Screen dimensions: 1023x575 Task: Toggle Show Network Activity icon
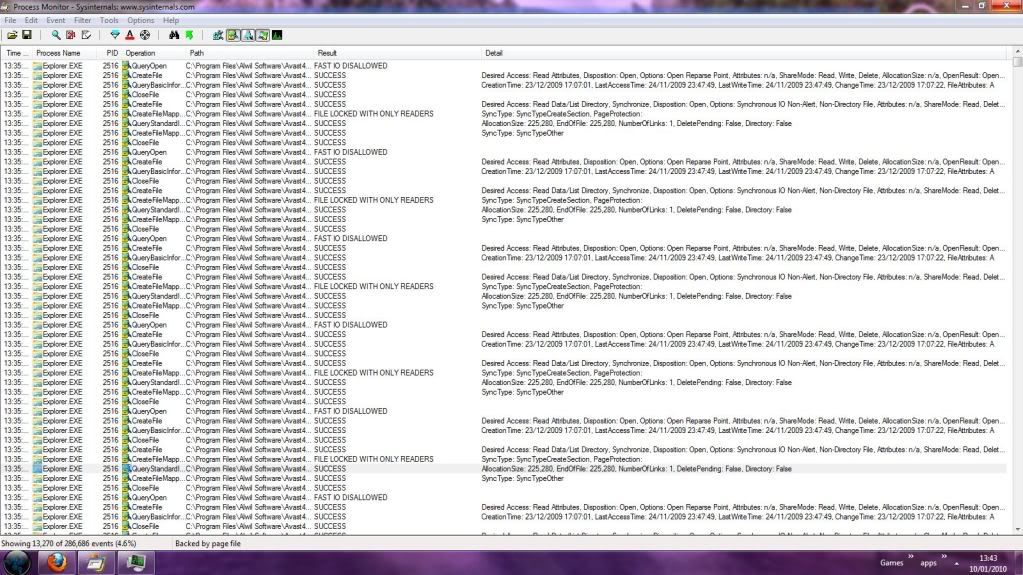(248, 35)
